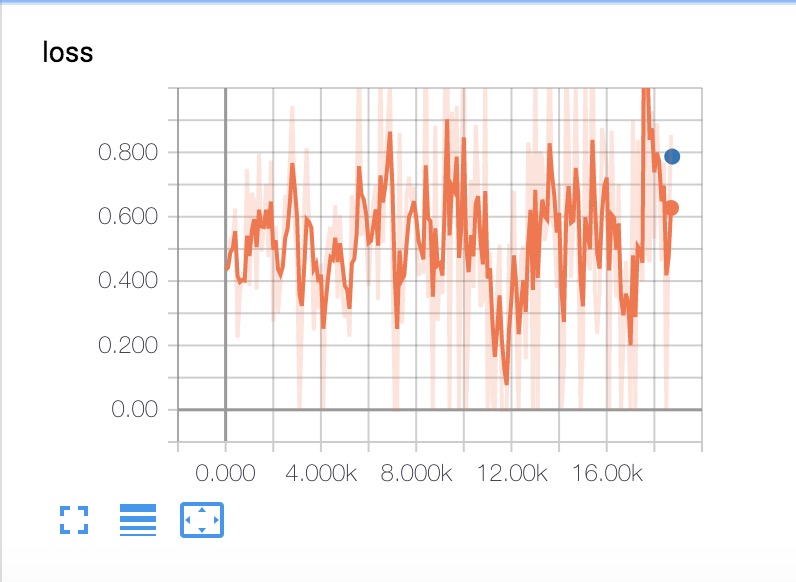Image resolution: width=796 pixels, height=582 pixels.
Task: Expand the loss chart panel size
Action: 74,520
